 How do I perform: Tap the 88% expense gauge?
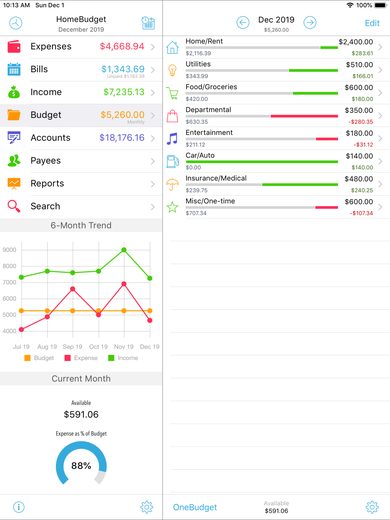[x=81, y=463]
